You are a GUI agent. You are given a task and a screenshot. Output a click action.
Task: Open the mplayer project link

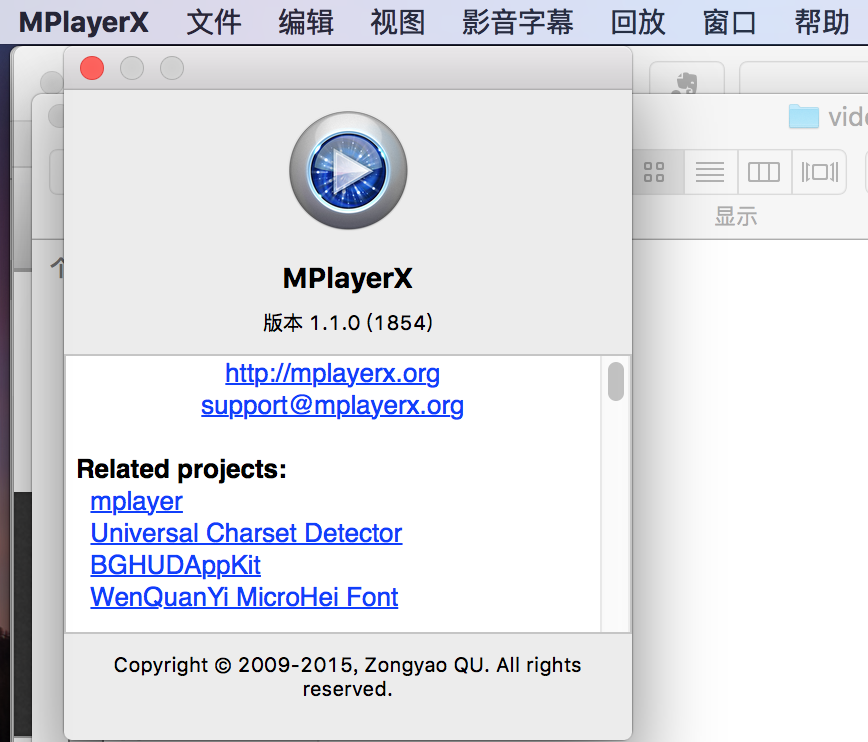point(136,502)
